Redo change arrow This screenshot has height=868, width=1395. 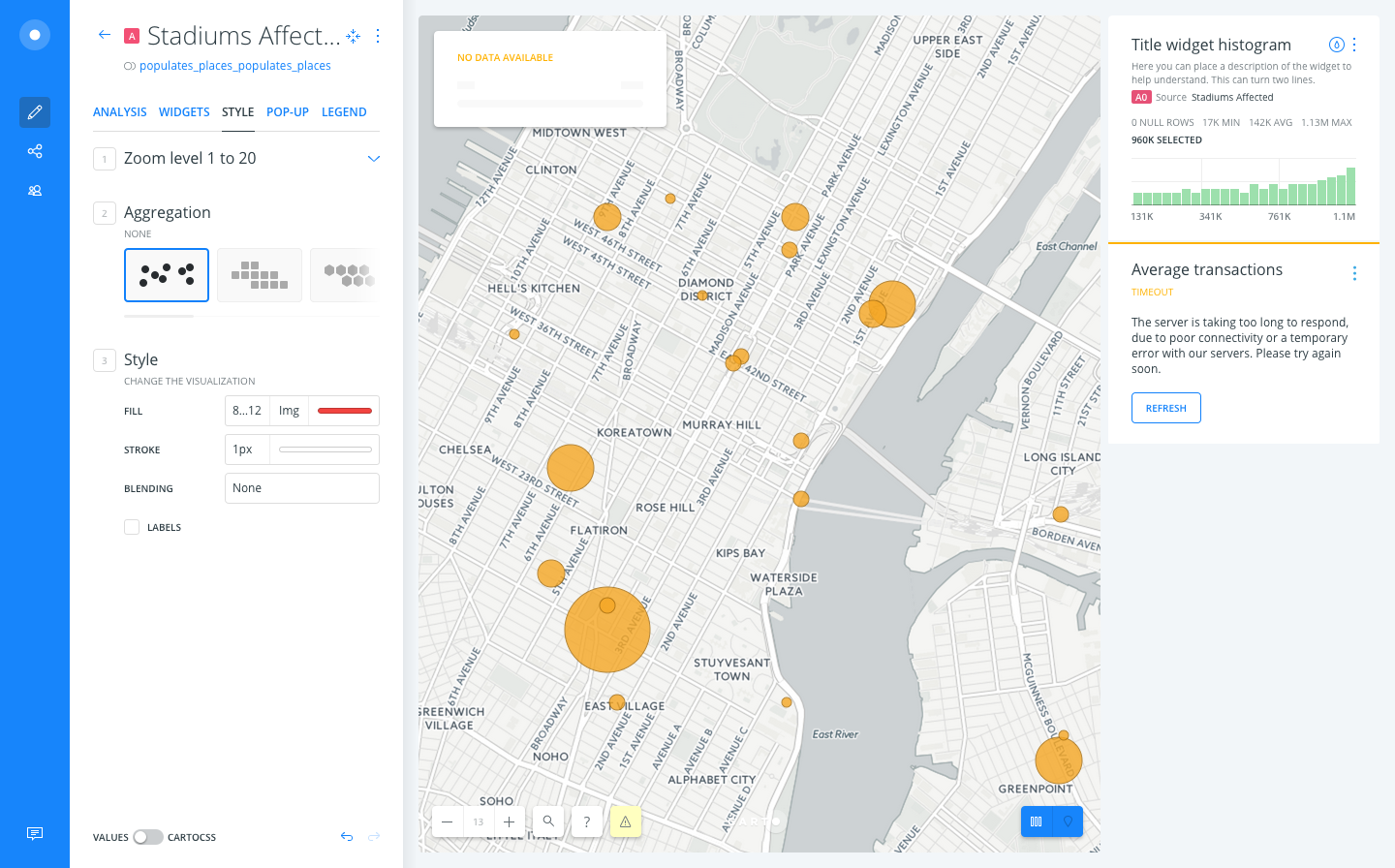click(x=374, y=836)
